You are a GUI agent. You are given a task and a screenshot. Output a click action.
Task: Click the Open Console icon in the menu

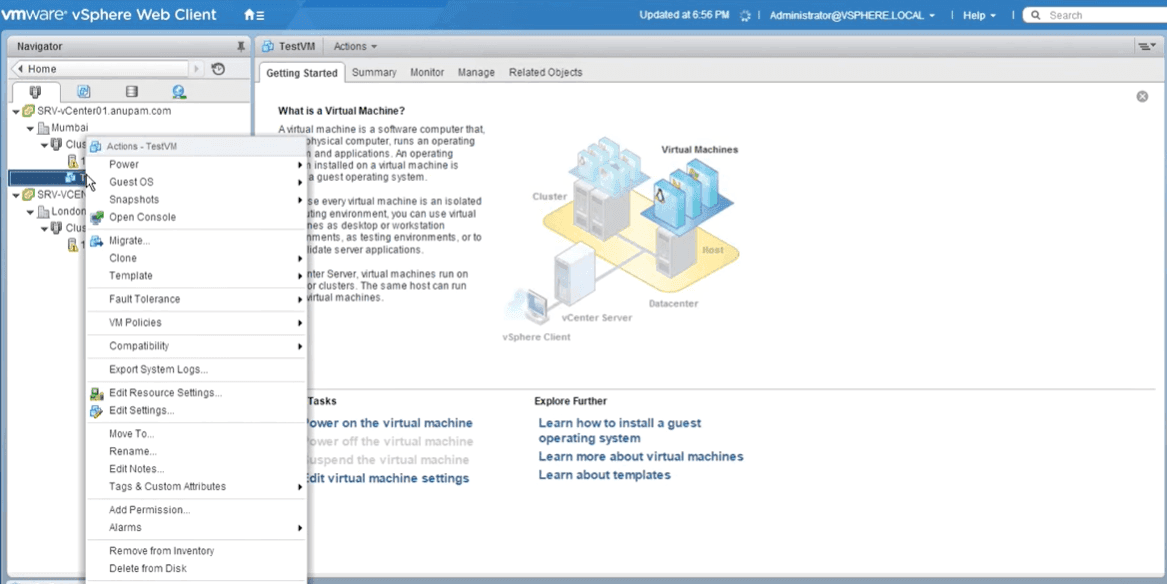tap(97, 217)
